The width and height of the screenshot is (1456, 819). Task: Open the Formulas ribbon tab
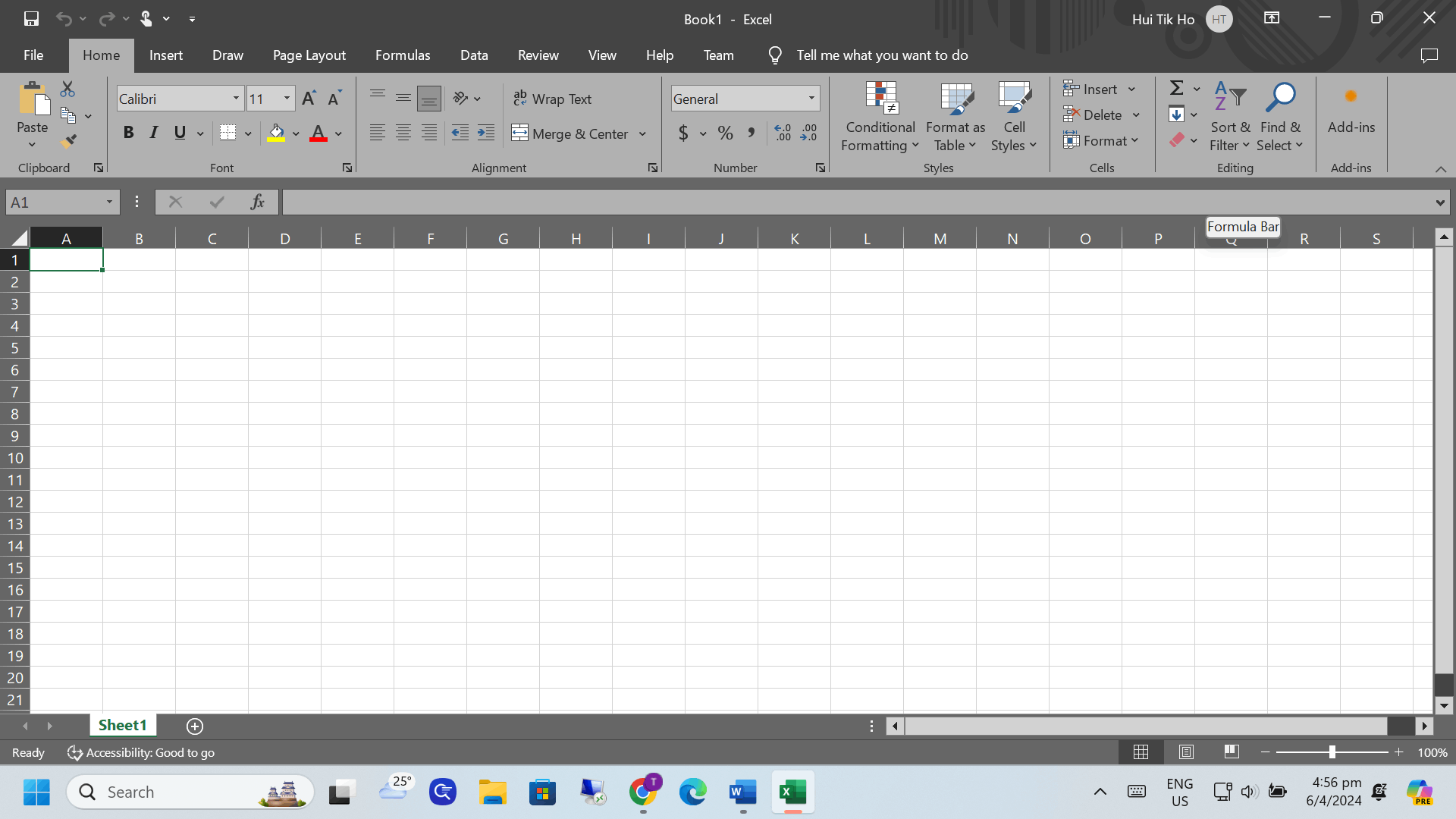point(402,55)
